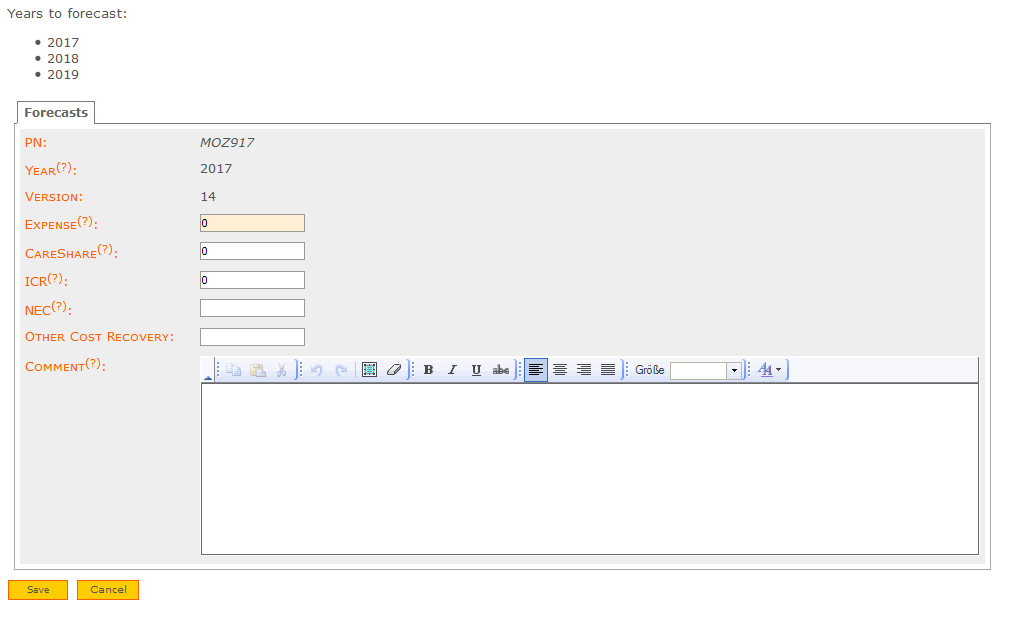1030x620 pixels.
Task: Toggle bold formatting in the comment editor
Action: (428, 370)
